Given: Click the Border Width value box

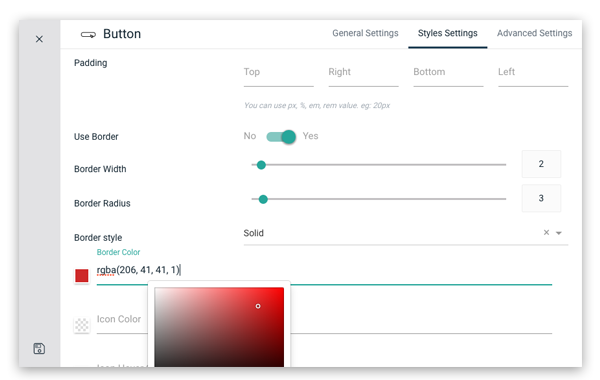Looking at the screenshot, I should pos(541,164).
